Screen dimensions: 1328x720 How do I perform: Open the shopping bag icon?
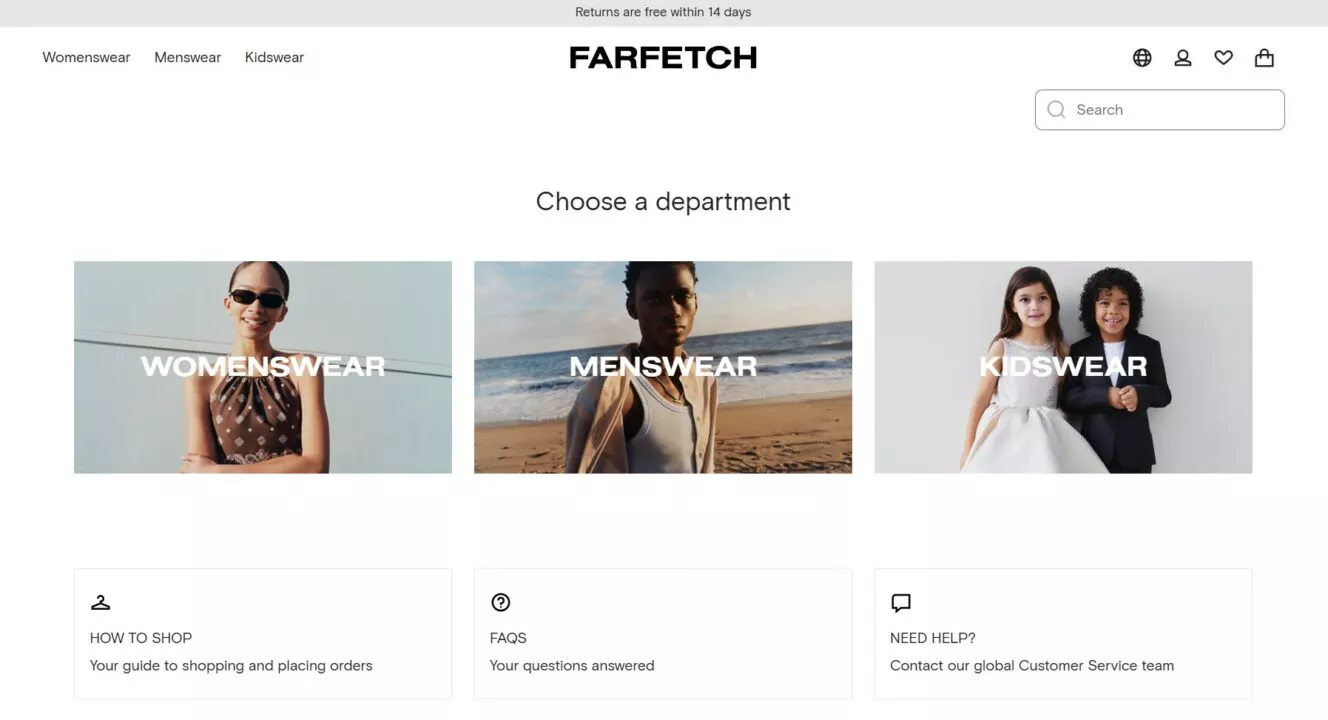[1264, 58]
